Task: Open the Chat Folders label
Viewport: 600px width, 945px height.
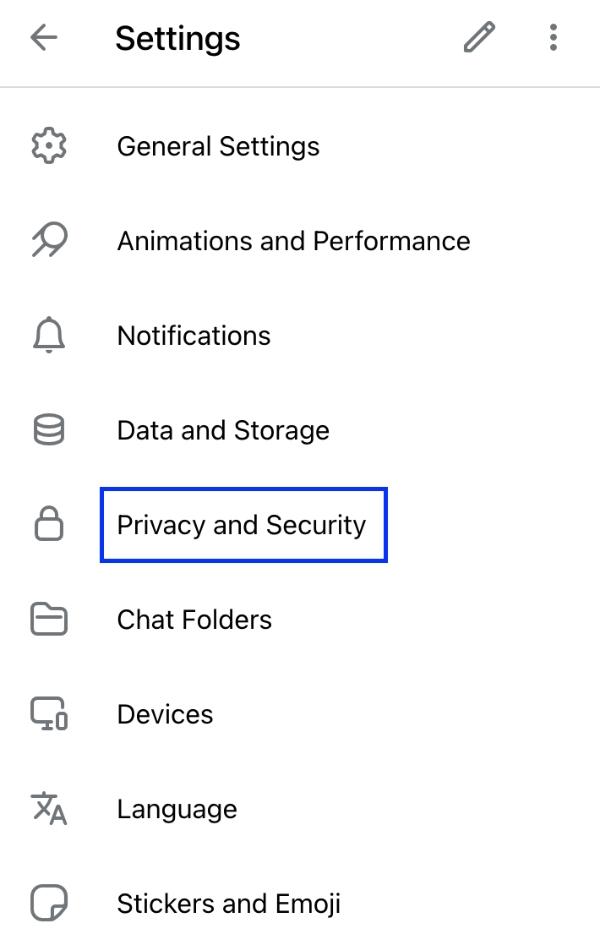Action: [194, 620]
